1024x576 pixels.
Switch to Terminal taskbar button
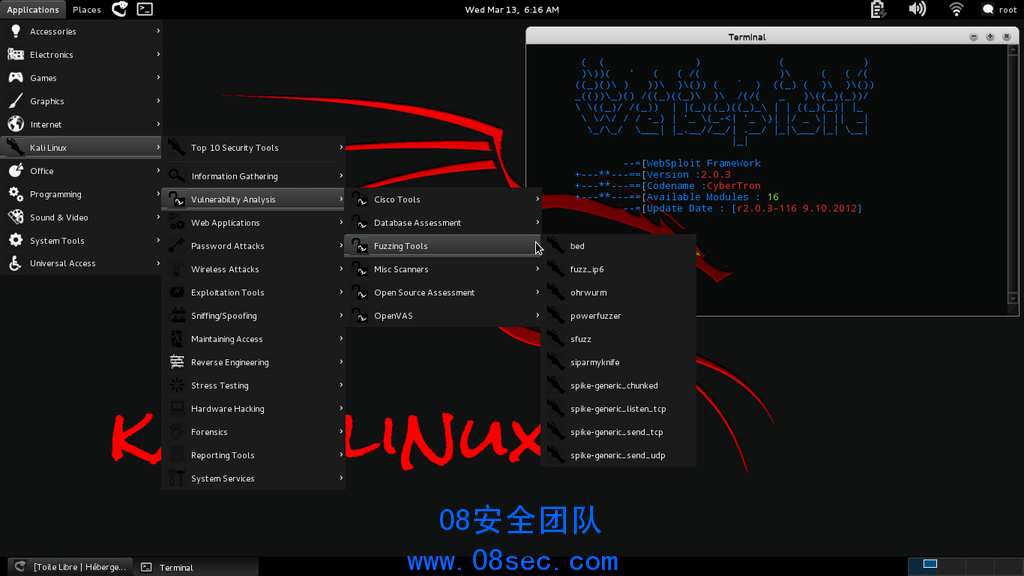tap(197, 567)
